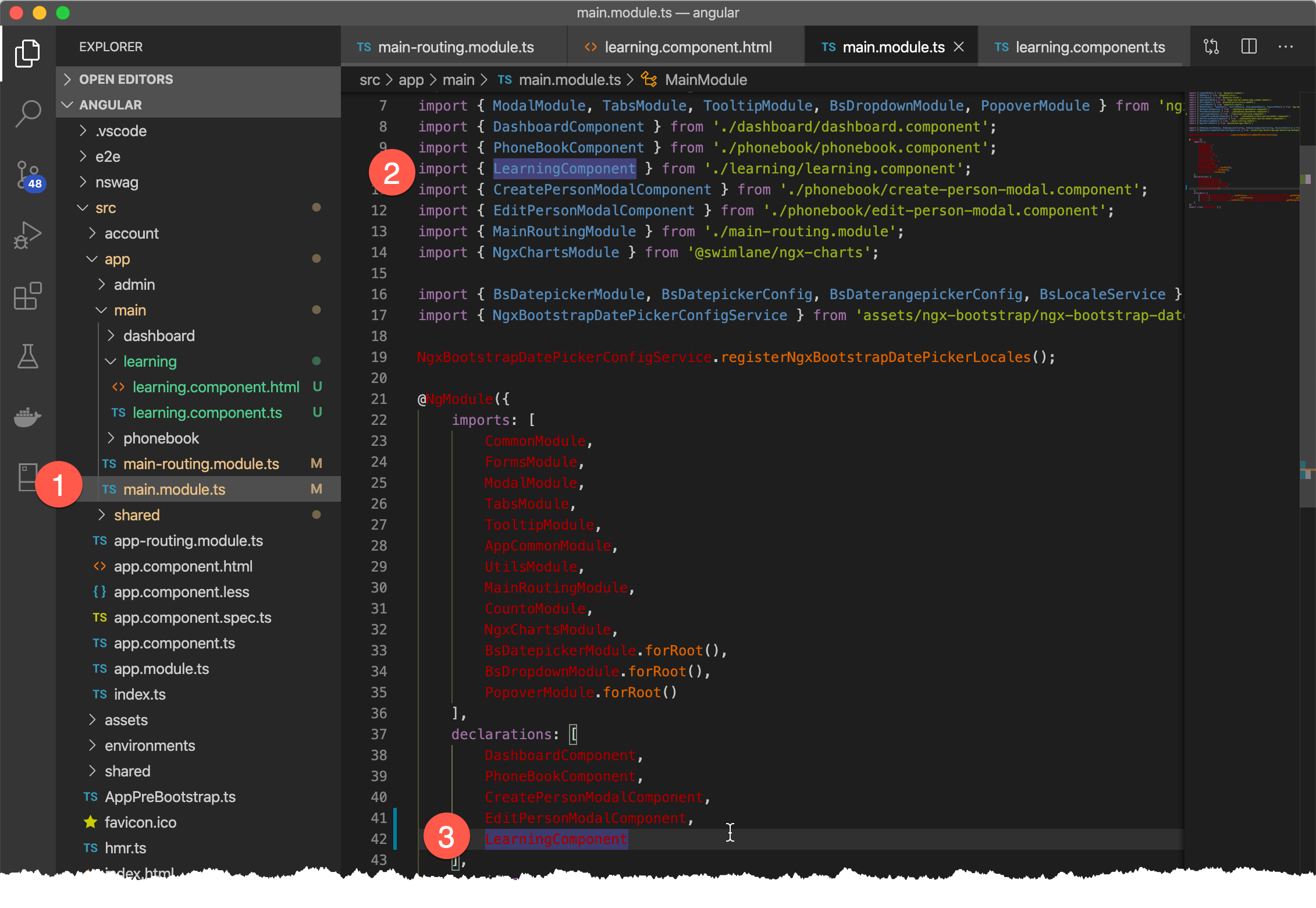Open the Extensions view icon
The image size is (1316, 908).
tap(28, 296)
